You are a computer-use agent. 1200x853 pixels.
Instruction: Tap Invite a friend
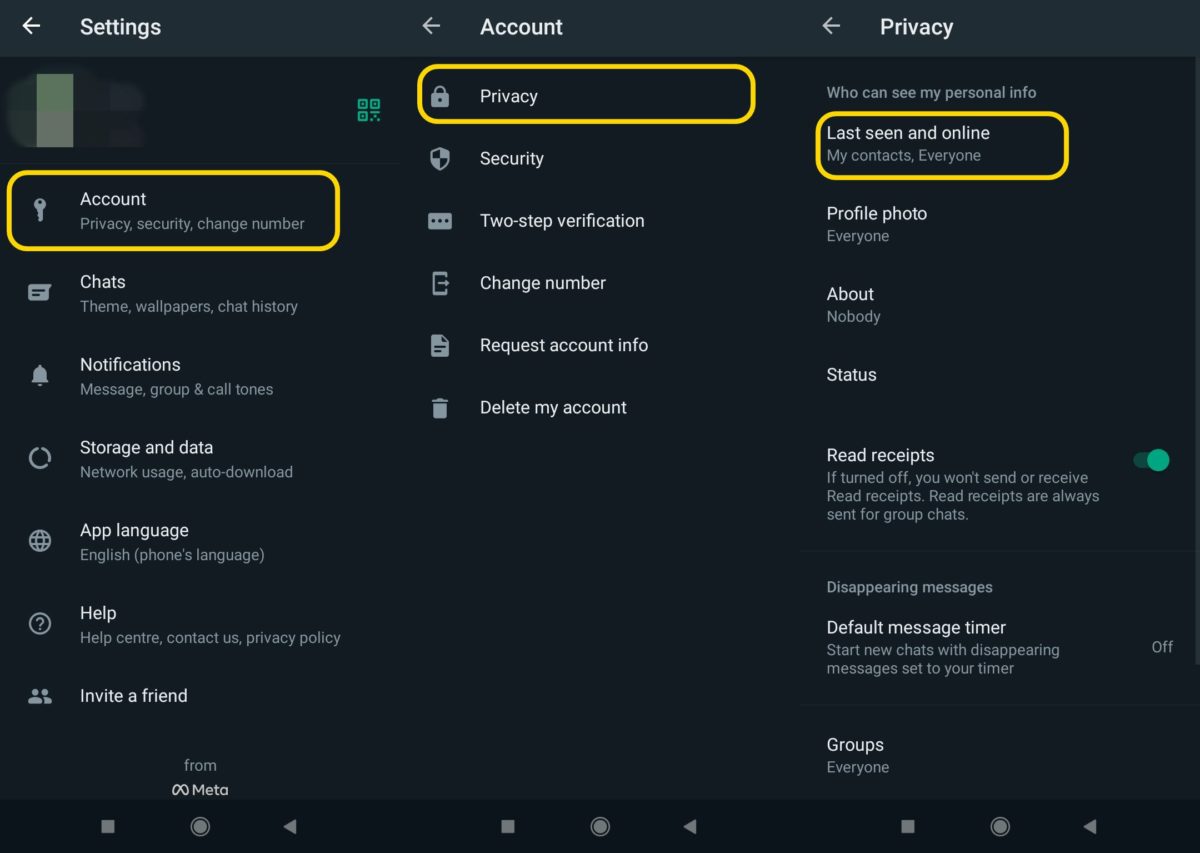[x=133, y=696]
